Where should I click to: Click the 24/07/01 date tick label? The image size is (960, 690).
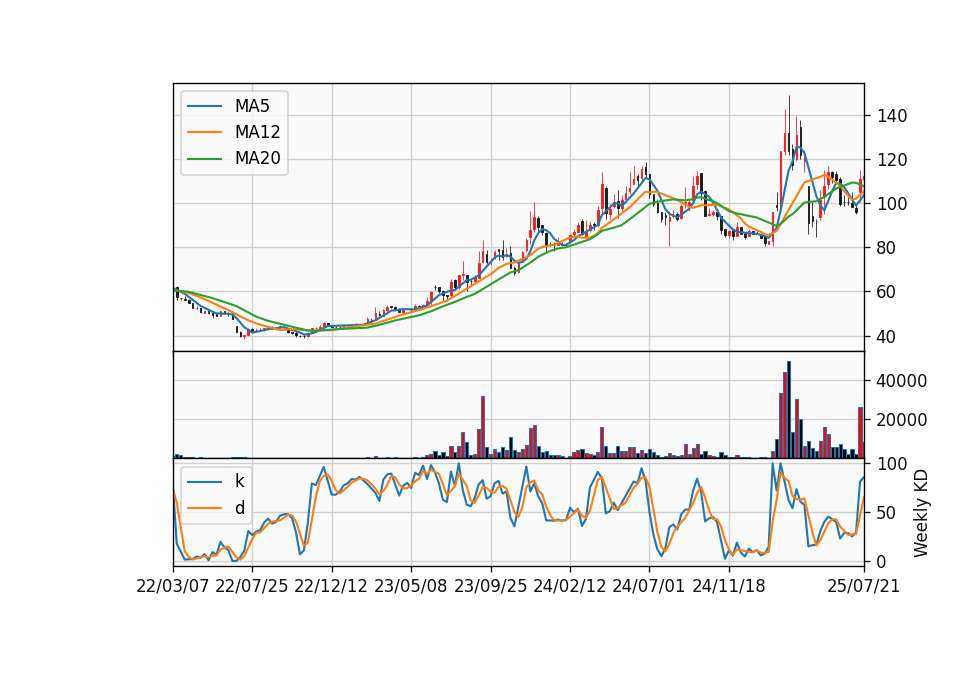click(x=649, y=586)
